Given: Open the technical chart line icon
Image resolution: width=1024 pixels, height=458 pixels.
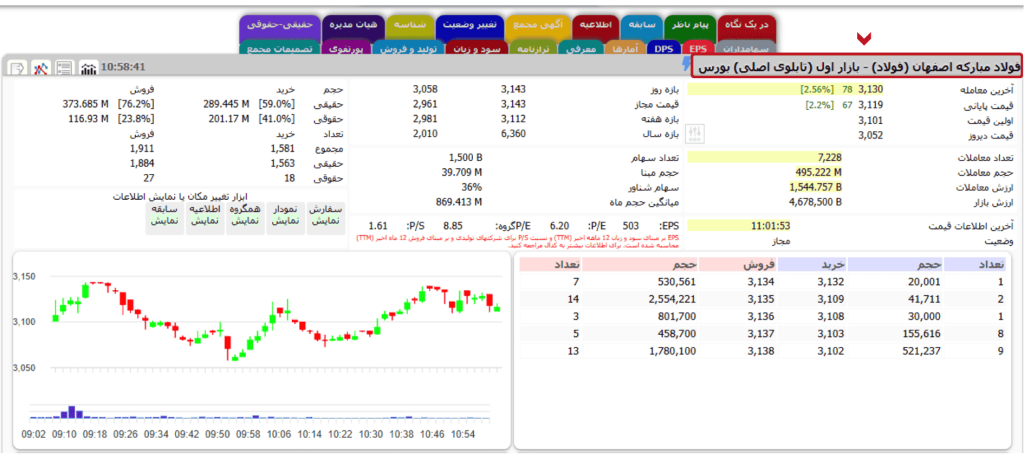Looking at the screenshot, I should pos(41,68).
